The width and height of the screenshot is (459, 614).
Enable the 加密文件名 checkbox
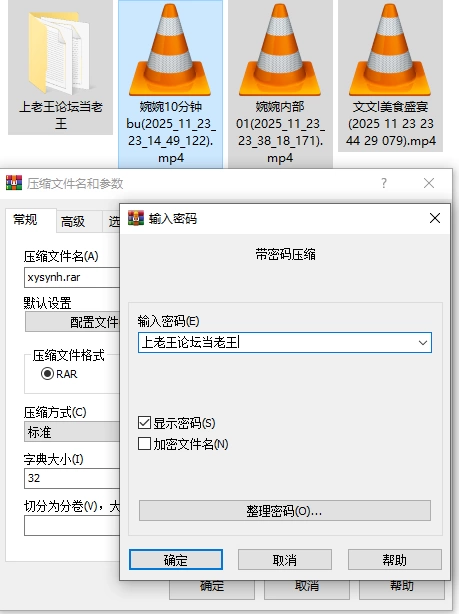145,444
